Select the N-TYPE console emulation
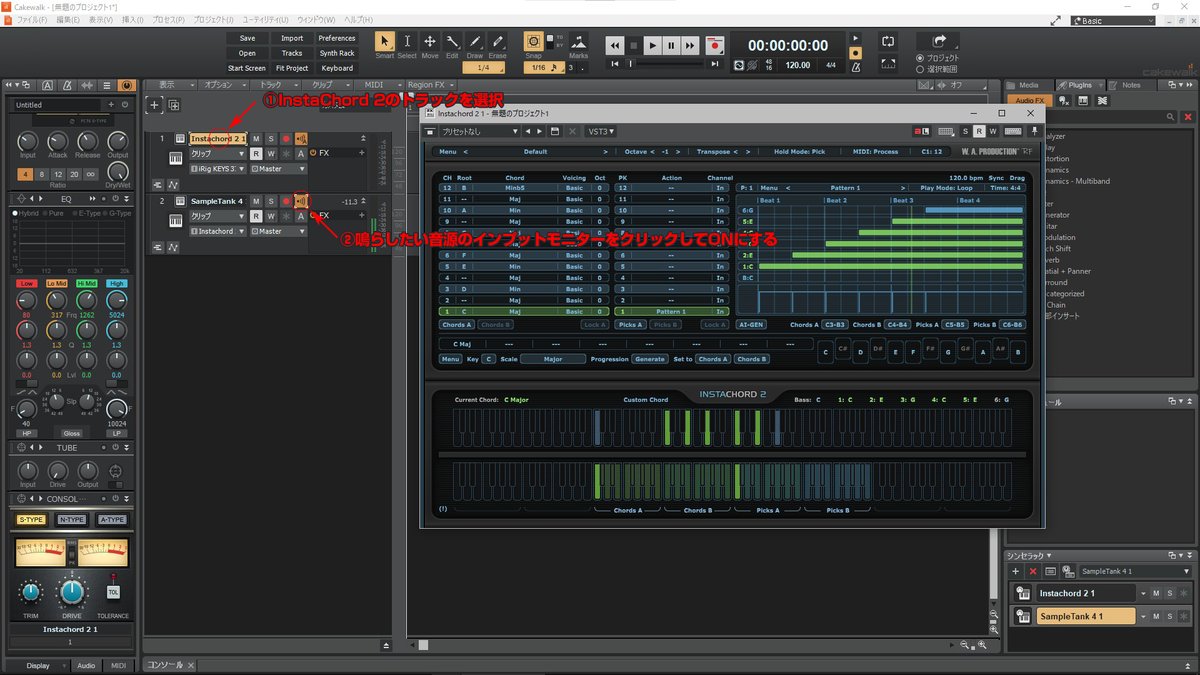Viewport: 1200px width, 675px height. pos(71,520)
